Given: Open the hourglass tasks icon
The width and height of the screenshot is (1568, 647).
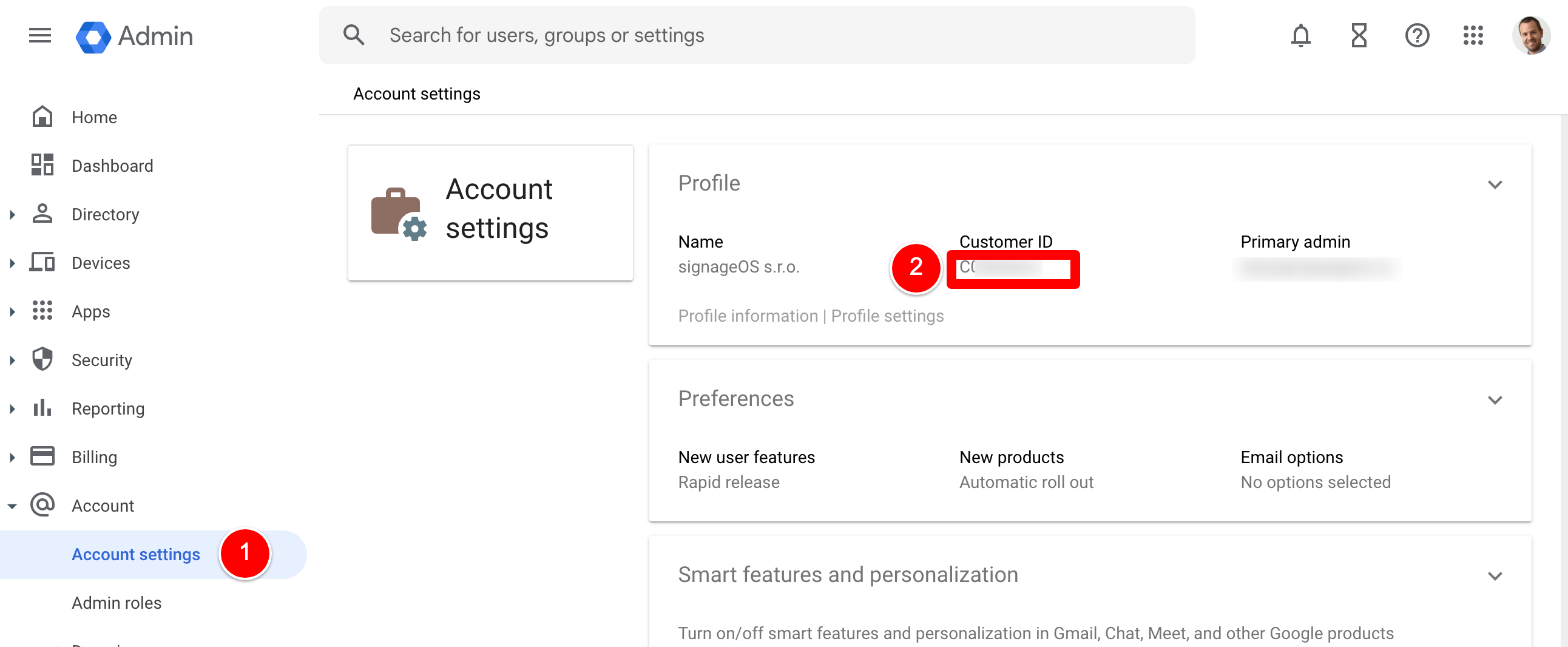Looking at the screenshot, I should 1359,35.
